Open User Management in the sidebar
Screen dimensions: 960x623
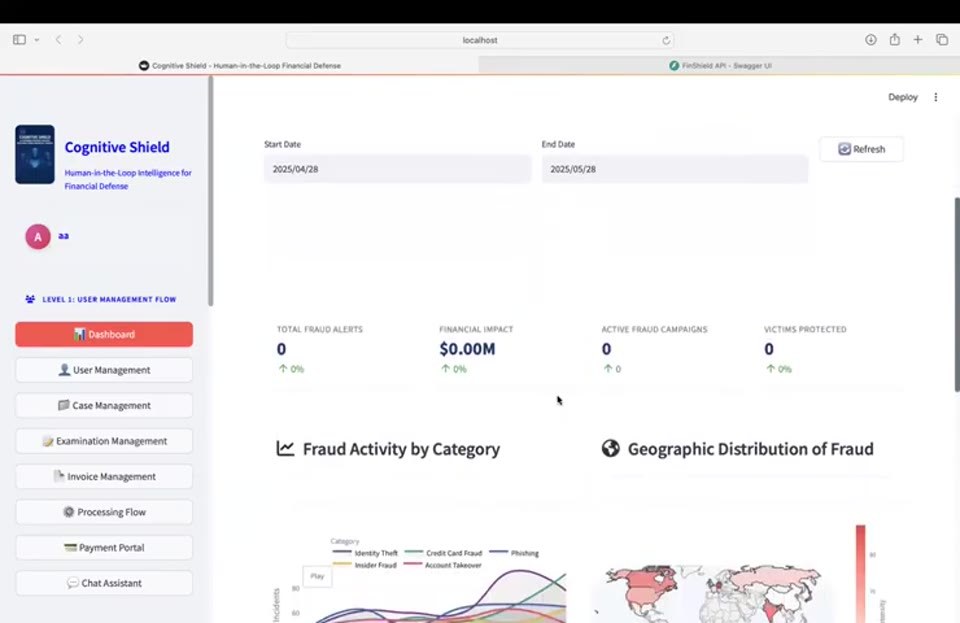104,370
